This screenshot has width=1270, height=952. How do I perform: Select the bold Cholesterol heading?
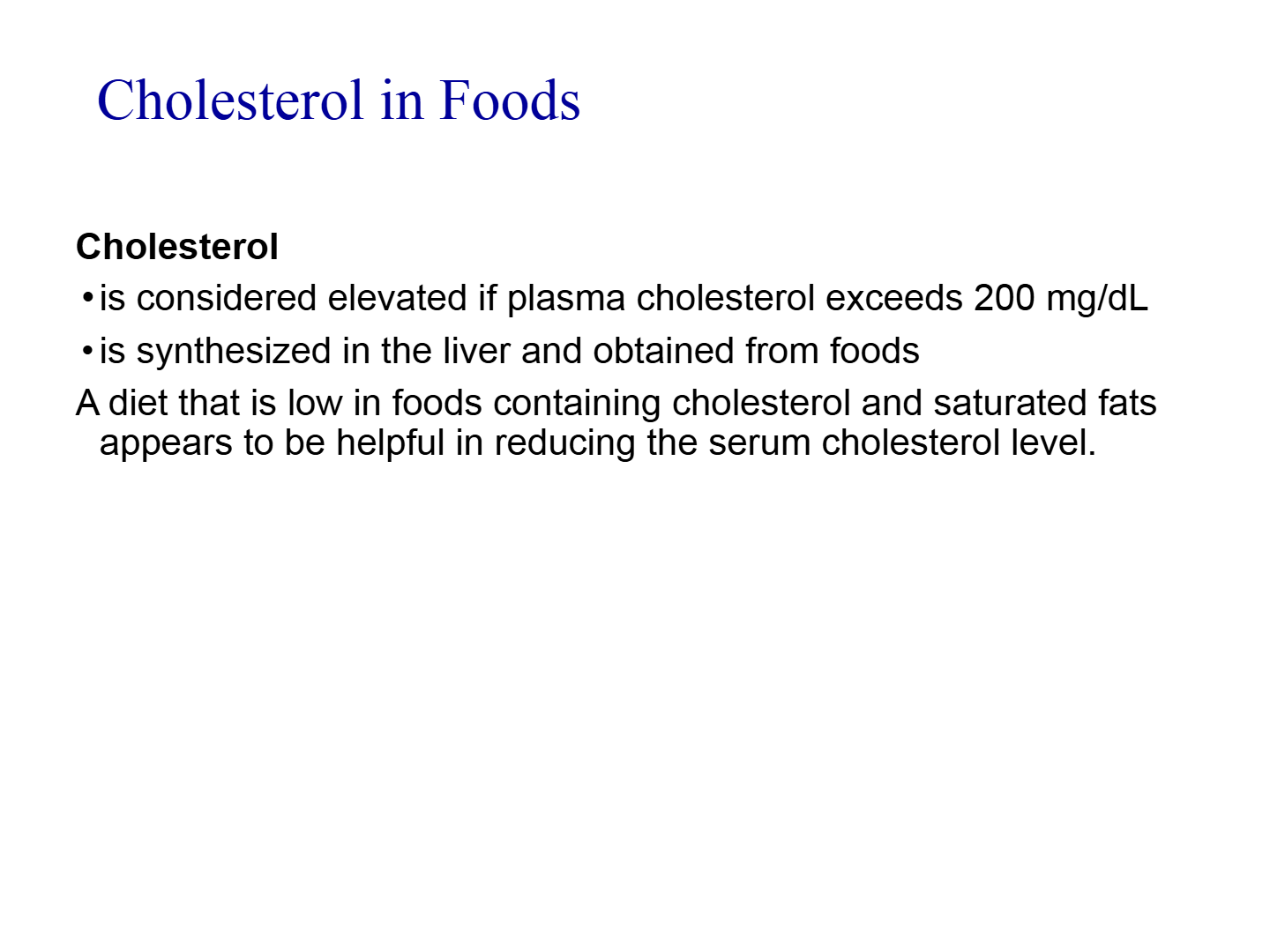[177, 247]
